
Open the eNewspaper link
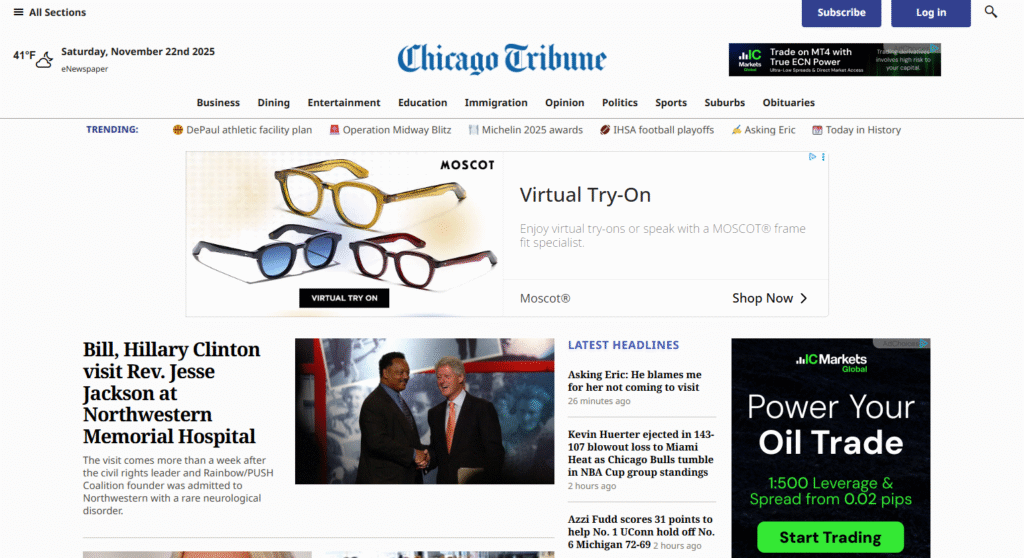[x=85, y=69]
